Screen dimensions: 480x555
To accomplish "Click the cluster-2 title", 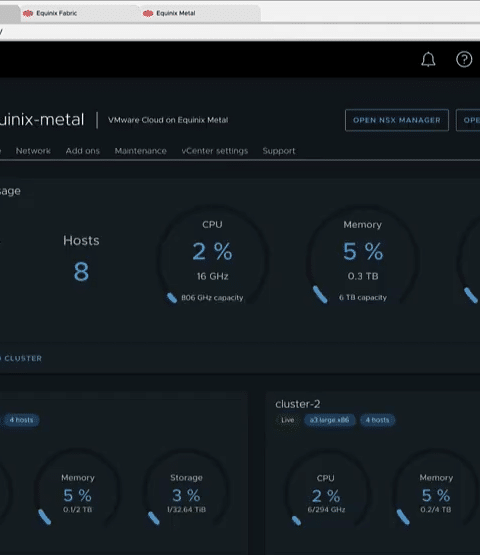I will pyautogui.click(x=298, y=404).
